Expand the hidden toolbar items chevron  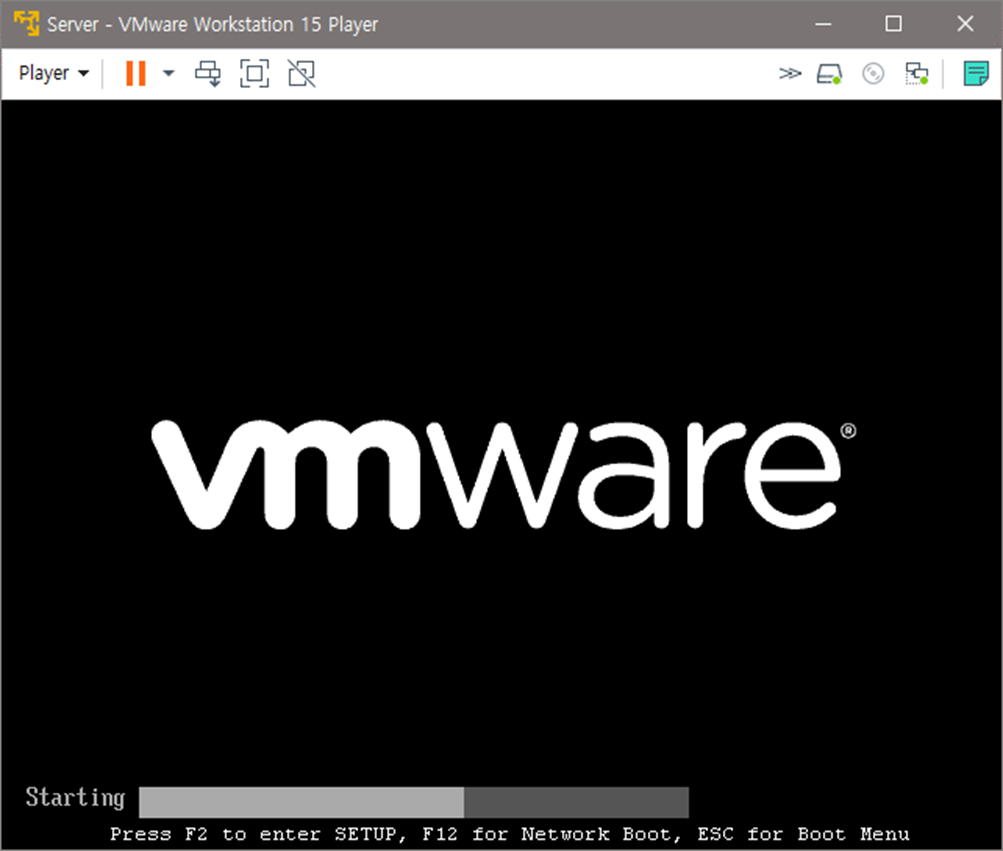click(x=790, y=73)
